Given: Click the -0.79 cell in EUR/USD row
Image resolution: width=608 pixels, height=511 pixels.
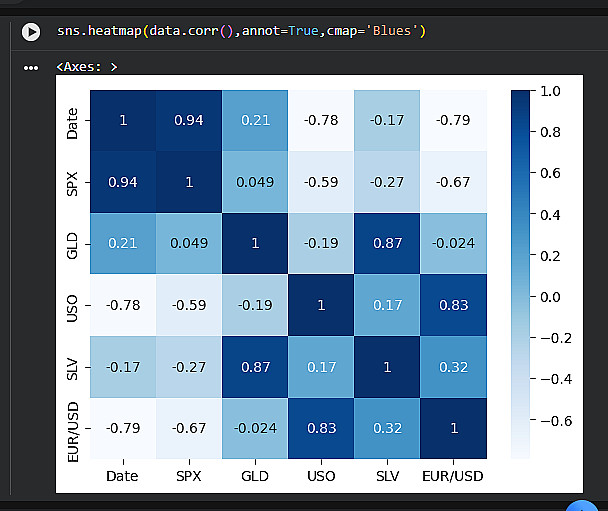Looking at the screenshot, I should [x=123, y=428].
